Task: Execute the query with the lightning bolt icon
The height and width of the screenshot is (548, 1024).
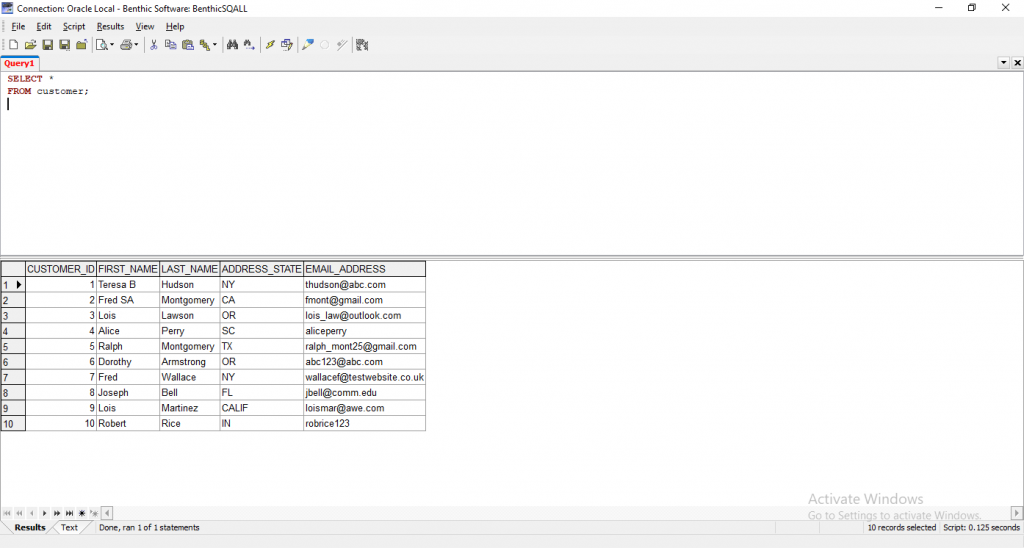Action: [270, 45]
